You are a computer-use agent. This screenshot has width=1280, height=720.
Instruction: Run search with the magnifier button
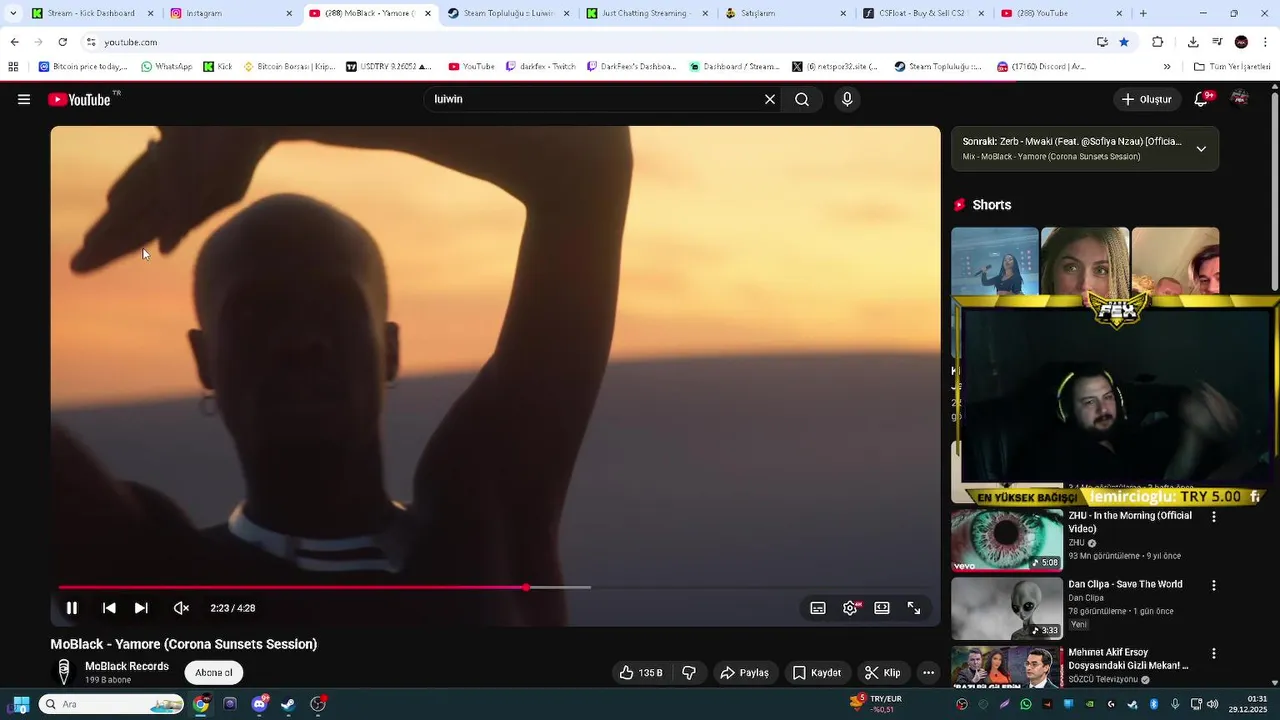coord(802,99)
